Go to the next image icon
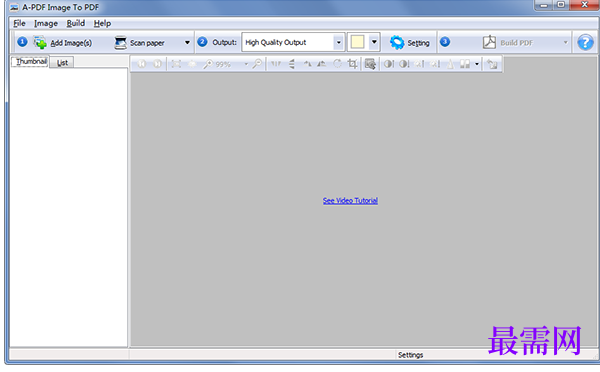 [x=157, y=64]
